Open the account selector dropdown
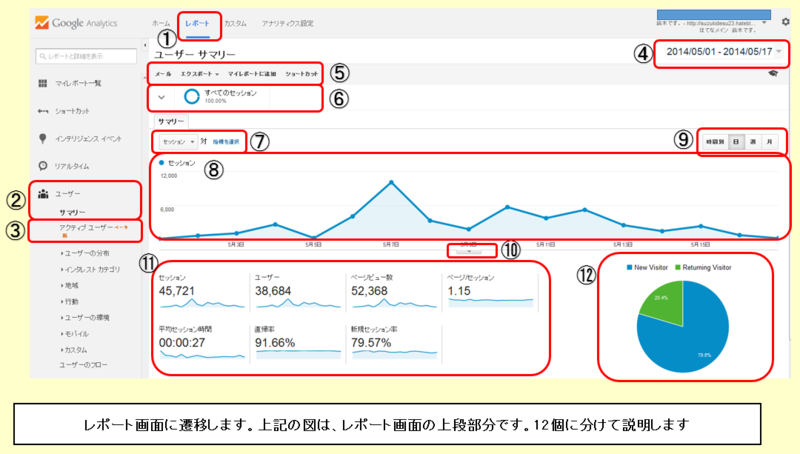 tap(764, 23)
